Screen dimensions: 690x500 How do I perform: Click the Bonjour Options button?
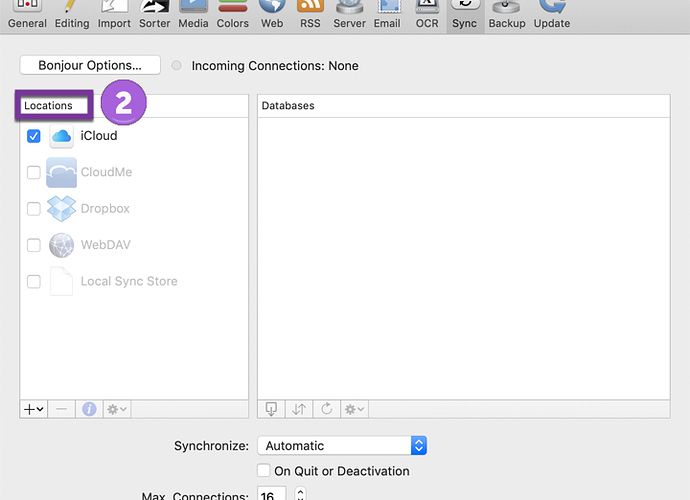(90, 65)
